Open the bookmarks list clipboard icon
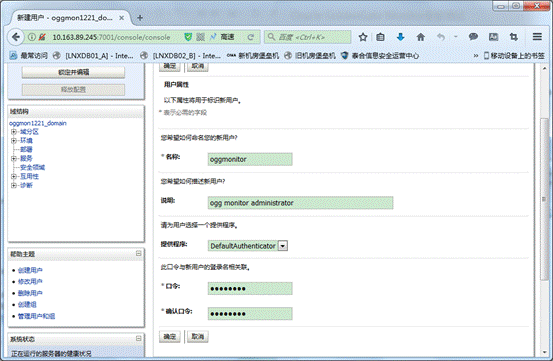The image size is (553, 361). [x=380, y=37]
